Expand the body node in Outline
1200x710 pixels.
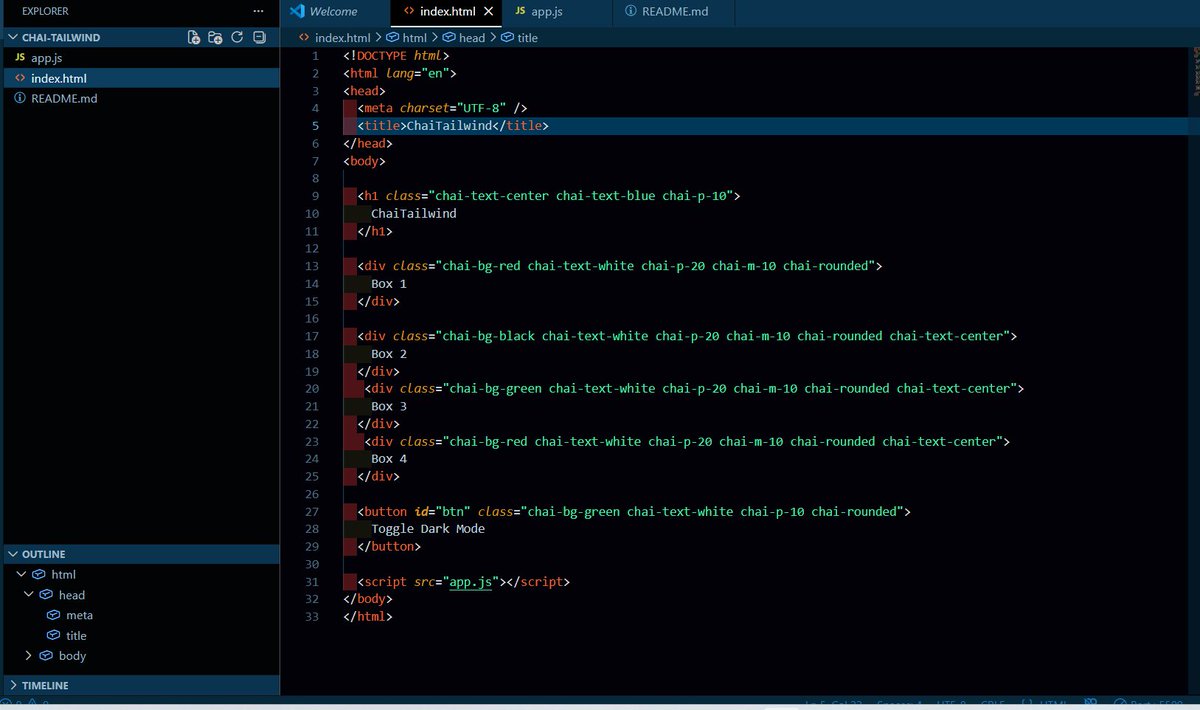(28, 656)
